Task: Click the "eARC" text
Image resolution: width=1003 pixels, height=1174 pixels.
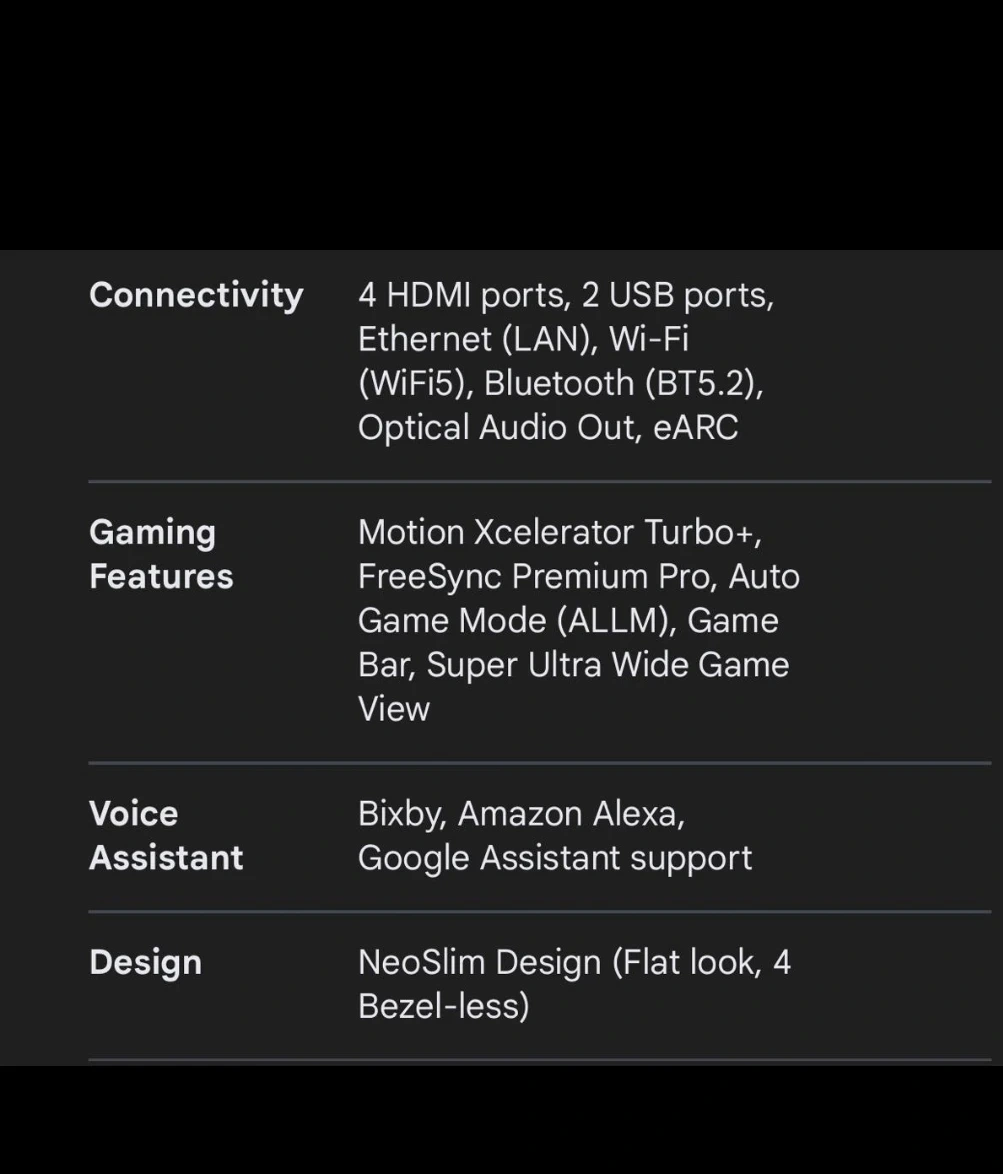Action: (695, 428)
